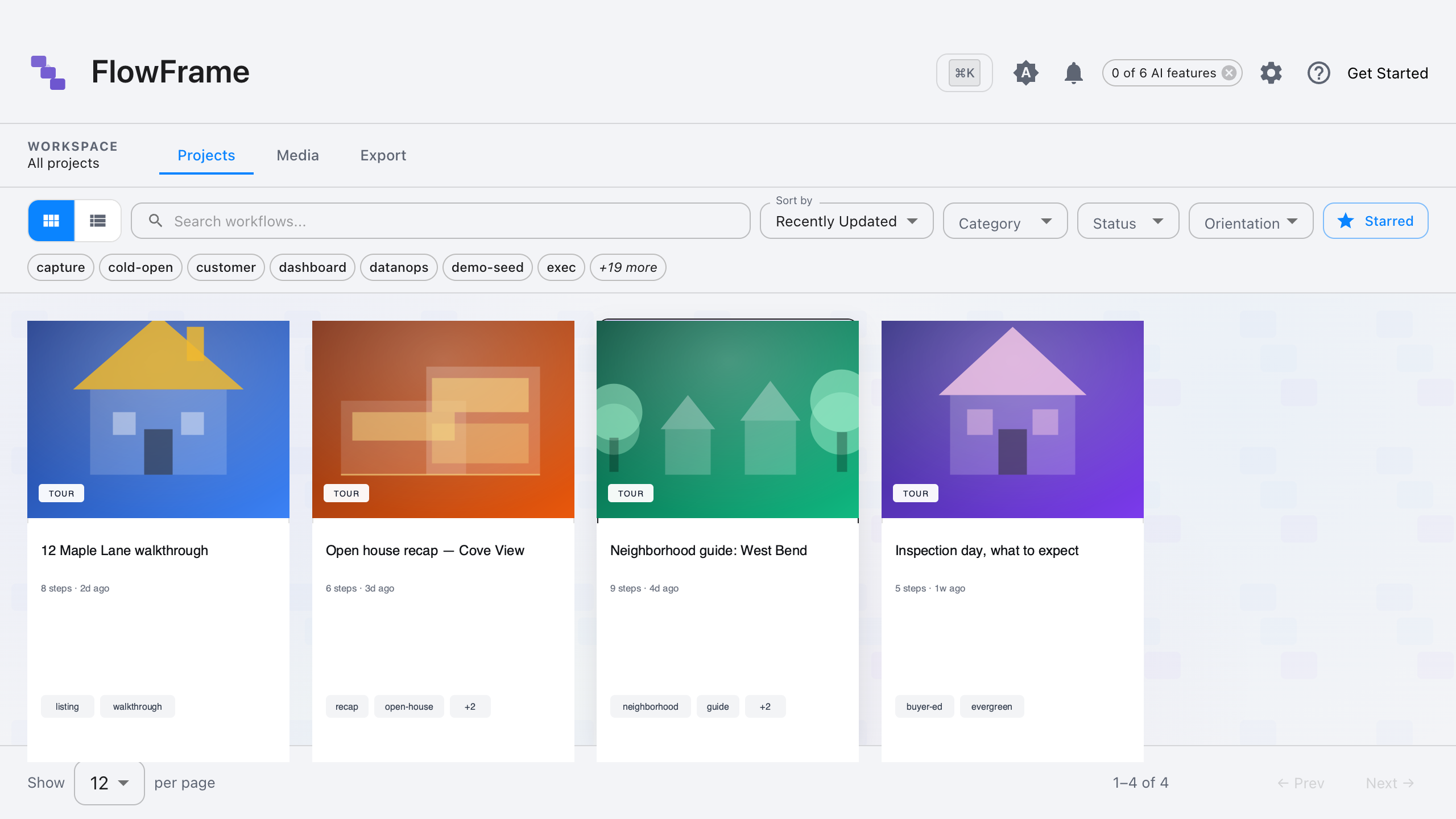This screenshot has width=1456, height=819.
Task: Open the ⌘K command palette button
Action: (964, 73)
